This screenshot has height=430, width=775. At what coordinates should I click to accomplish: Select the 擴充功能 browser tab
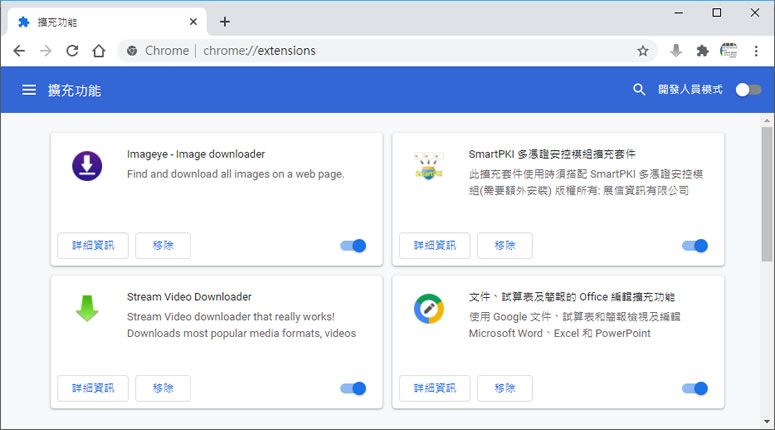[x=106, y=22]
